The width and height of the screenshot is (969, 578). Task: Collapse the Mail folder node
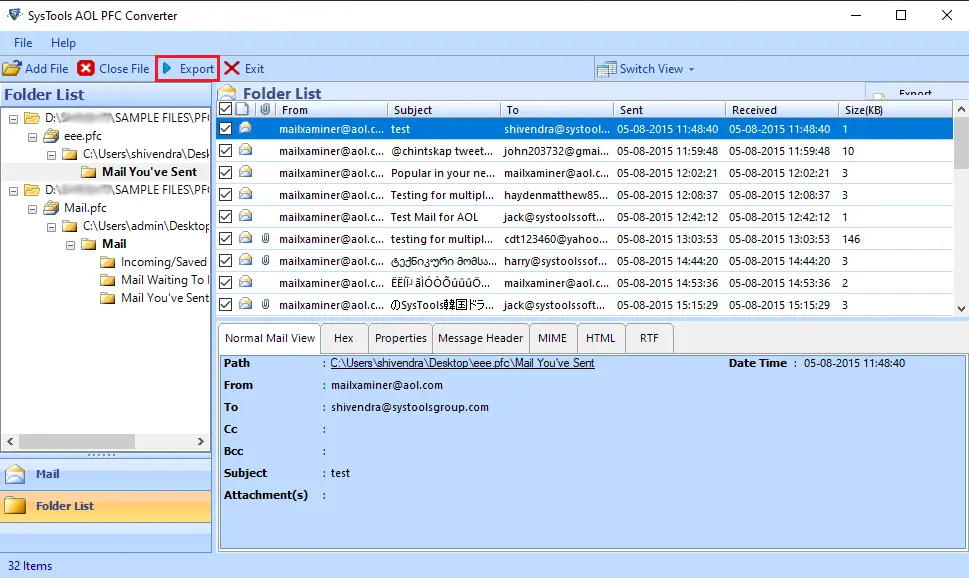tap(70, 245)
